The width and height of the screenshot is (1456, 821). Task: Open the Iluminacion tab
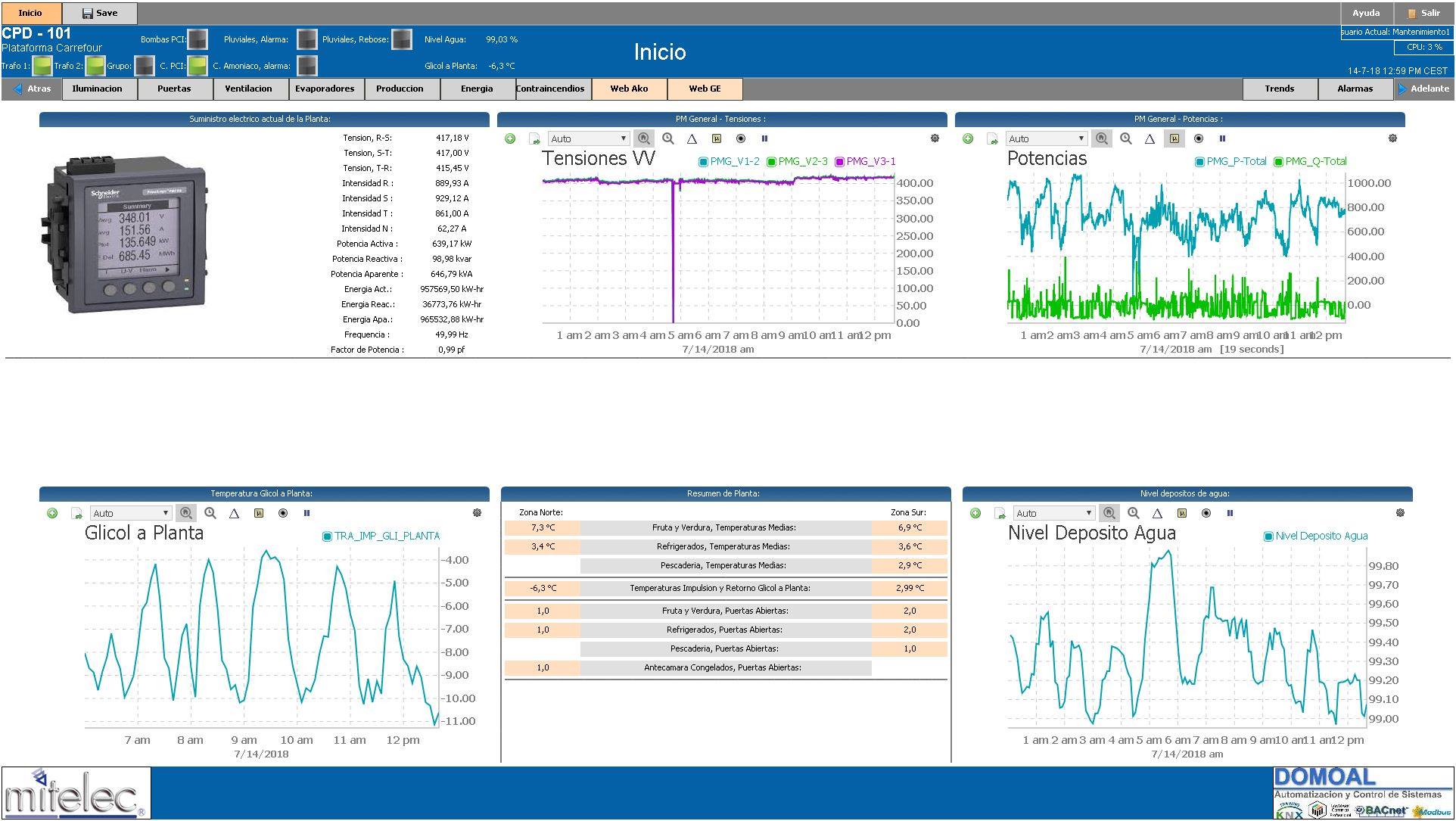coord(100,89)
